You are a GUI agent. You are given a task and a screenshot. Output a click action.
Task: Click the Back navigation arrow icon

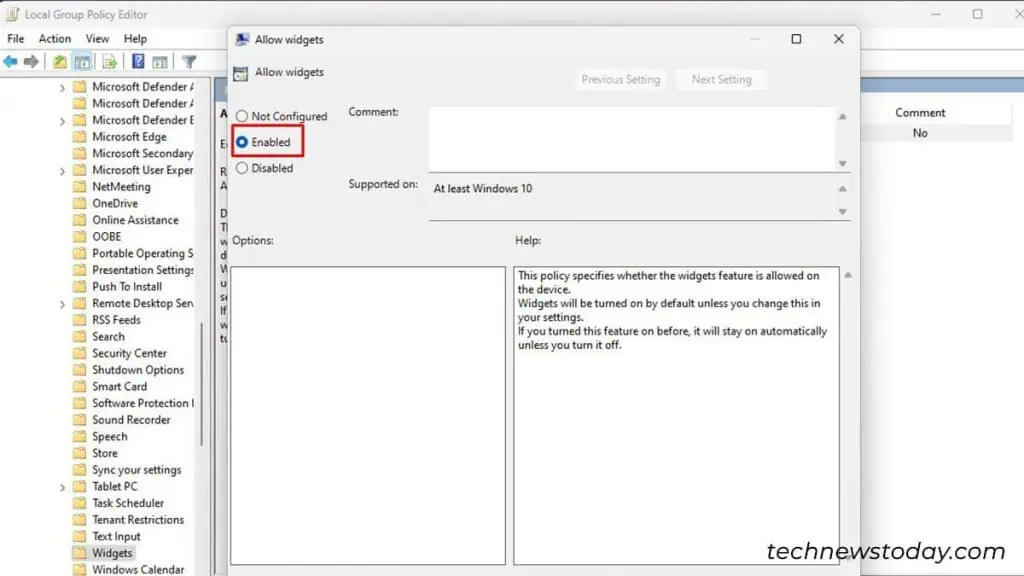click(9, 61)
